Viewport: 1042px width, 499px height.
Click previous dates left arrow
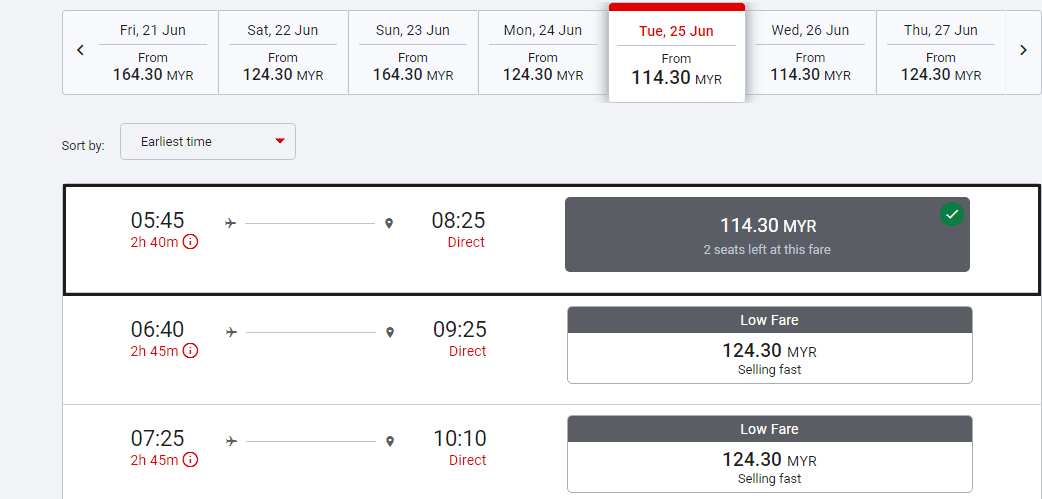pos(81,51)
